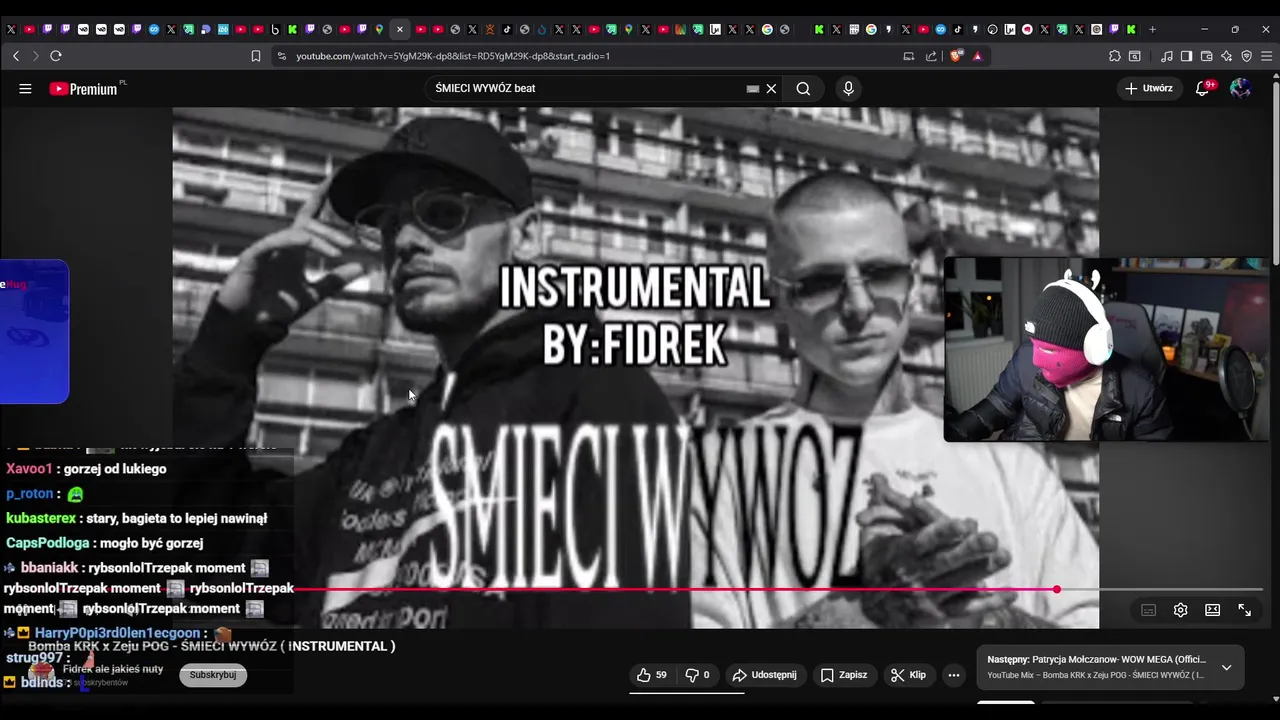
Task: Open the cast screen icon in address bar
Action: (x=909, y=56)
